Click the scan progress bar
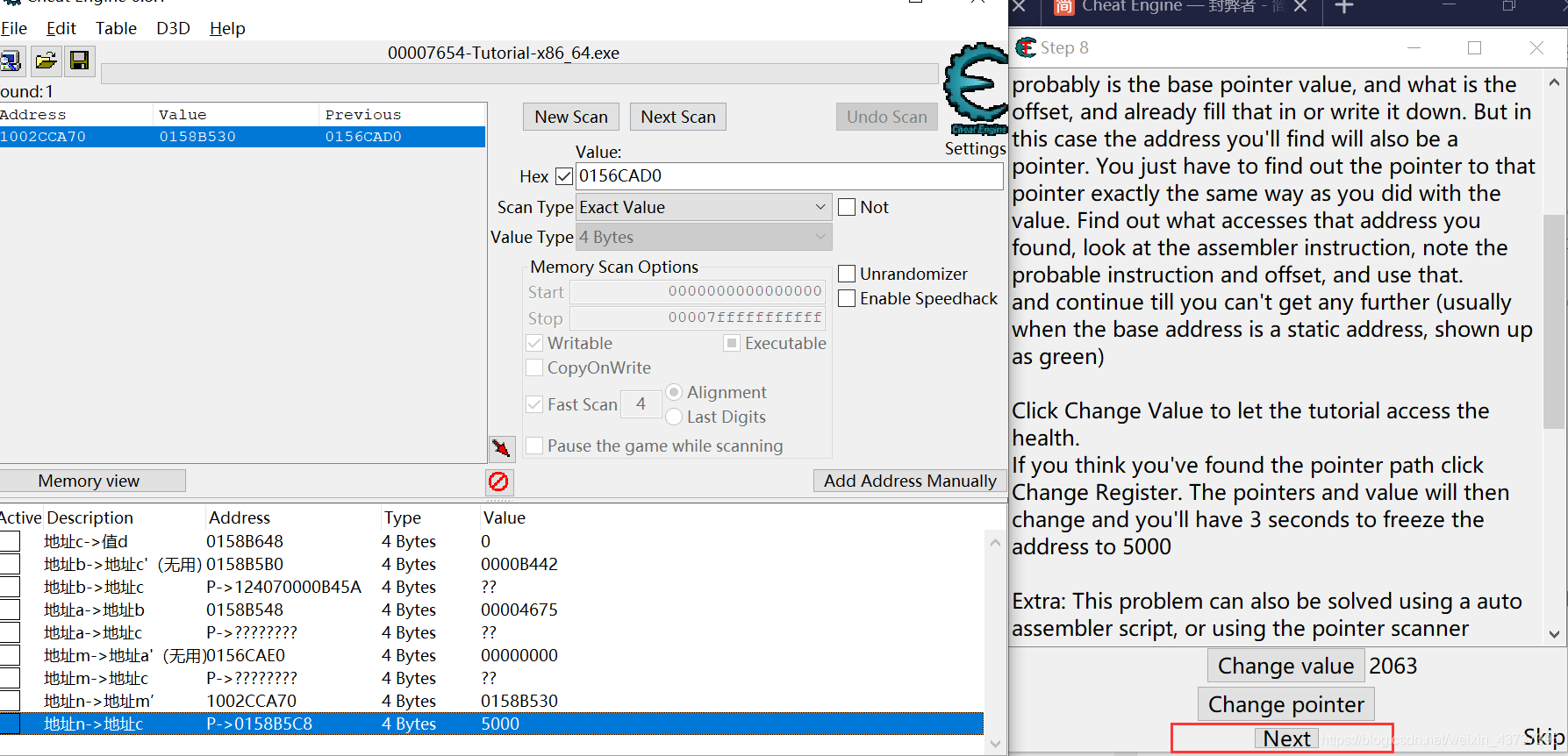This screenshot has height=756, width=1568. click(519, 74)
